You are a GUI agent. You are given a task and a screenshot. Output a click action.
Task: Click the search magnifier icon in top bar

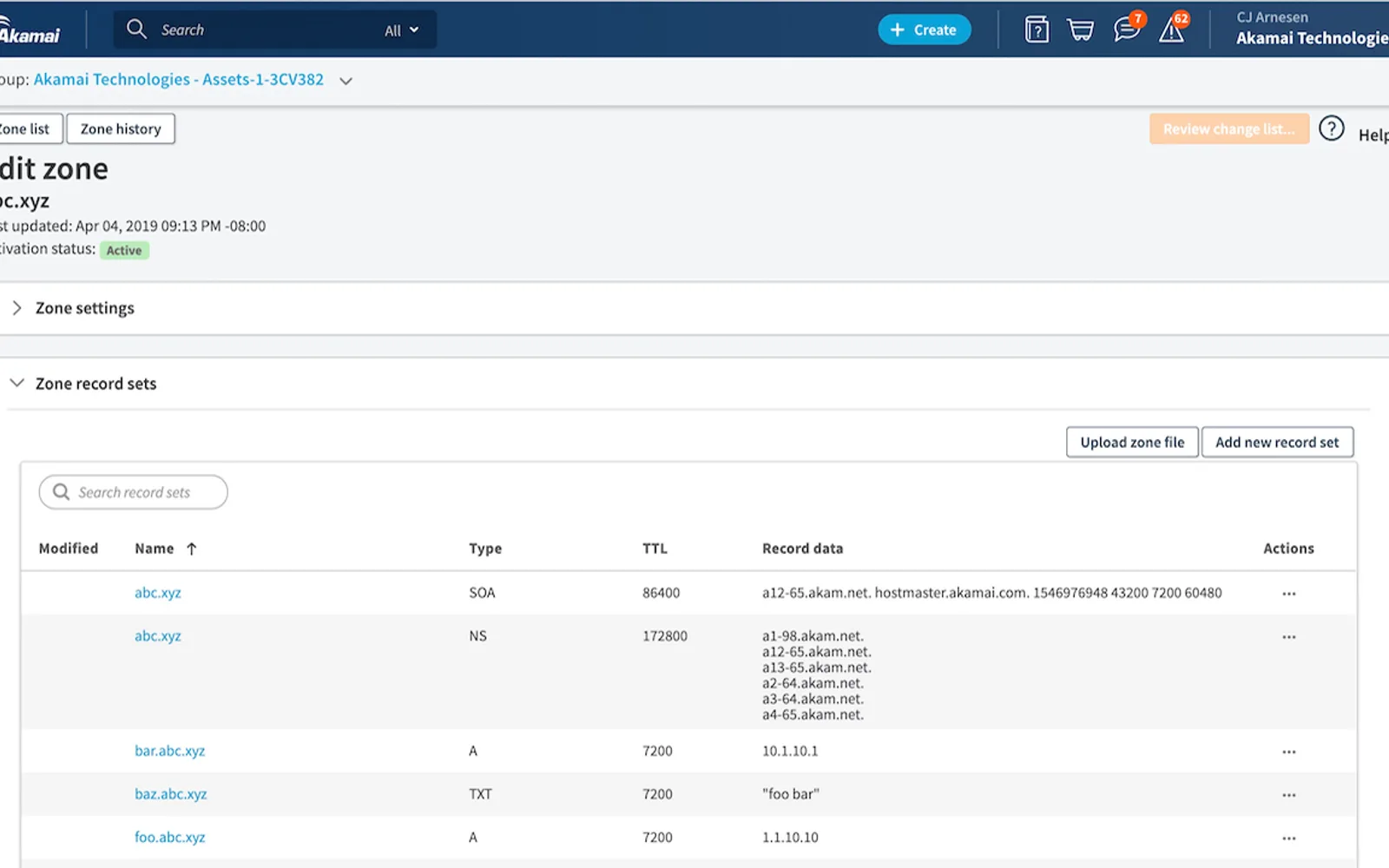(x=136, y=29)
